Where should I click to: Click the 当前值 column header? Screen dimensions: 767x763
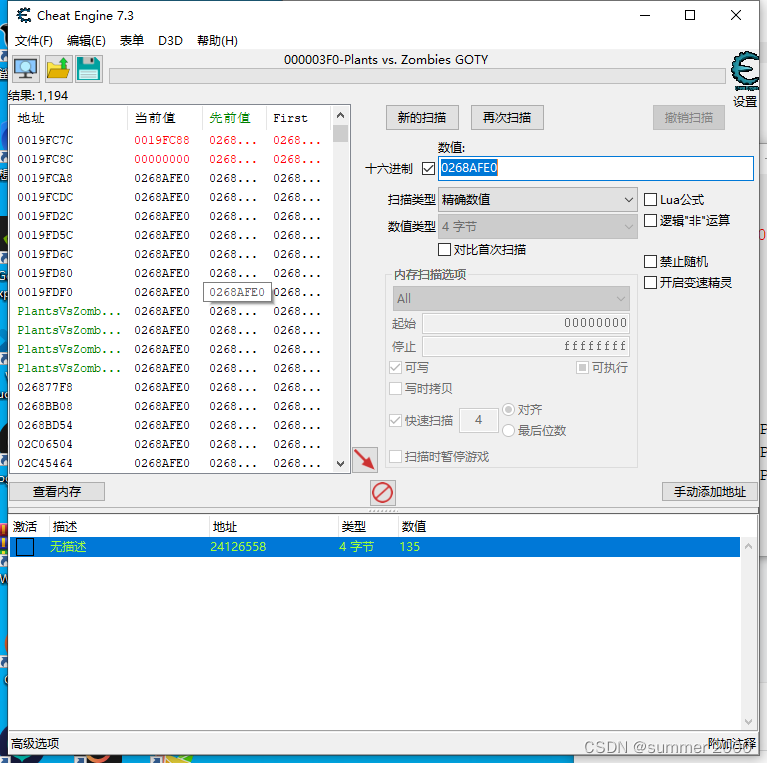(165, 118)
